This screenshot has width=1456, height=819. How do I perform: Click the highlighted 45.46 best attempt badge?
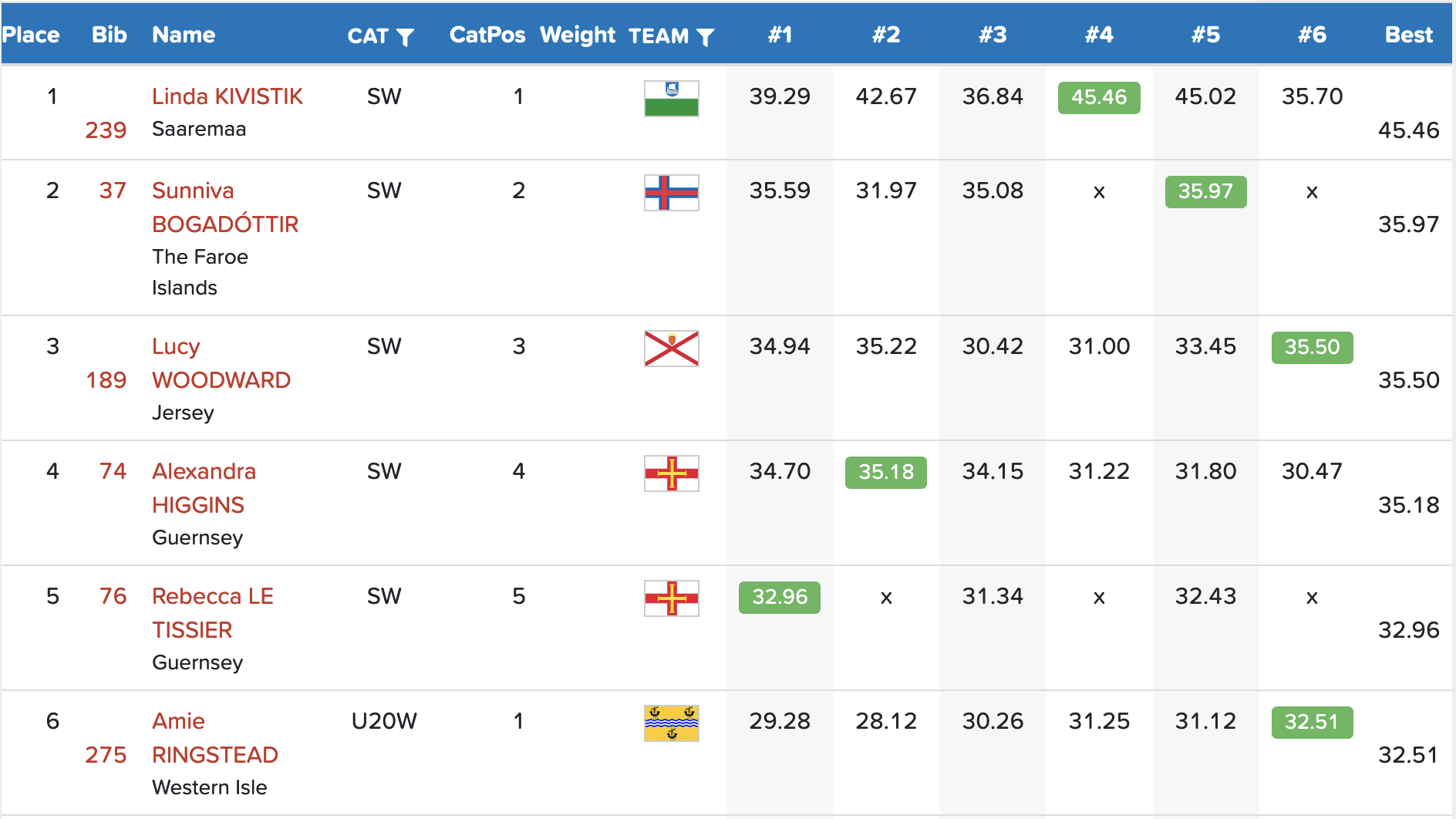(1098, 97)
